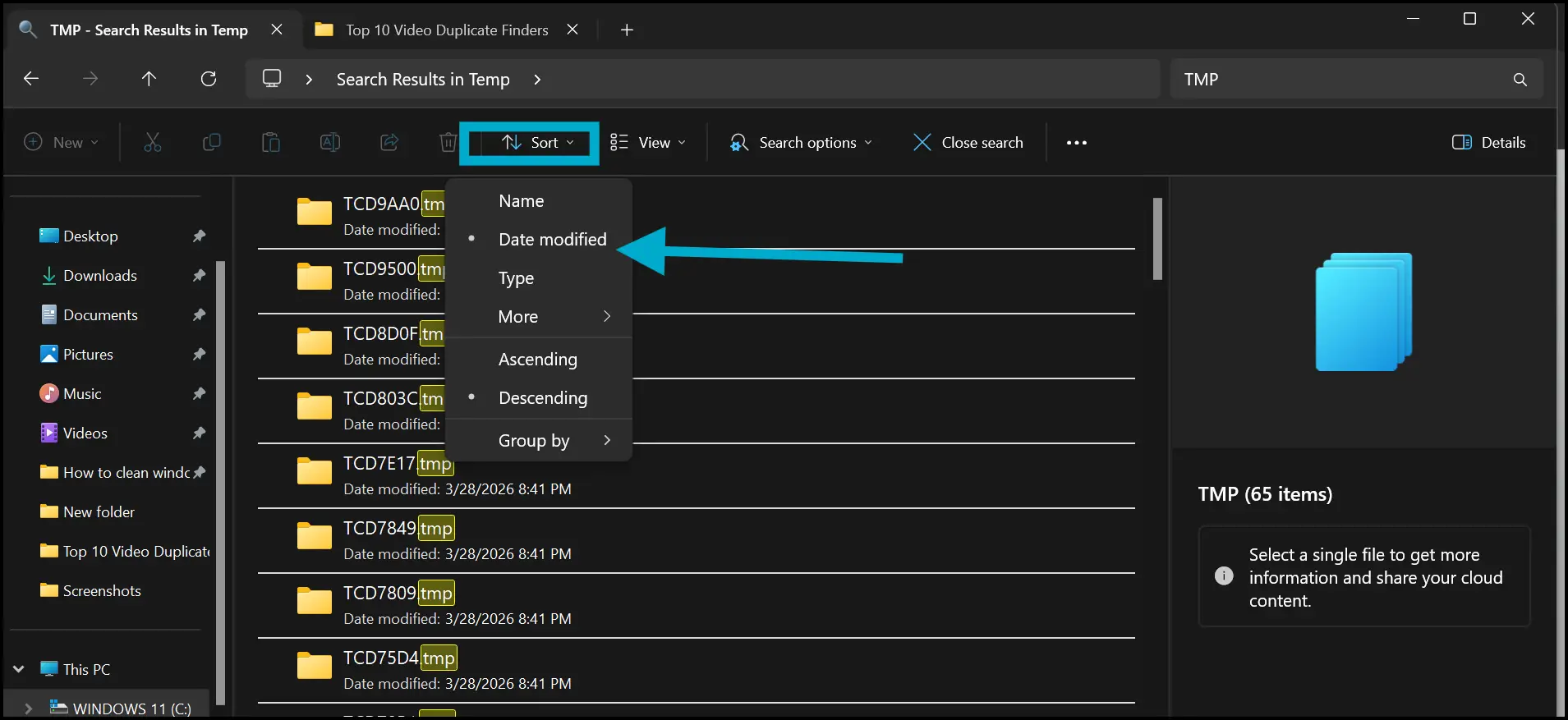Click the pin icon beside Pictures

[x=199, y=355]
